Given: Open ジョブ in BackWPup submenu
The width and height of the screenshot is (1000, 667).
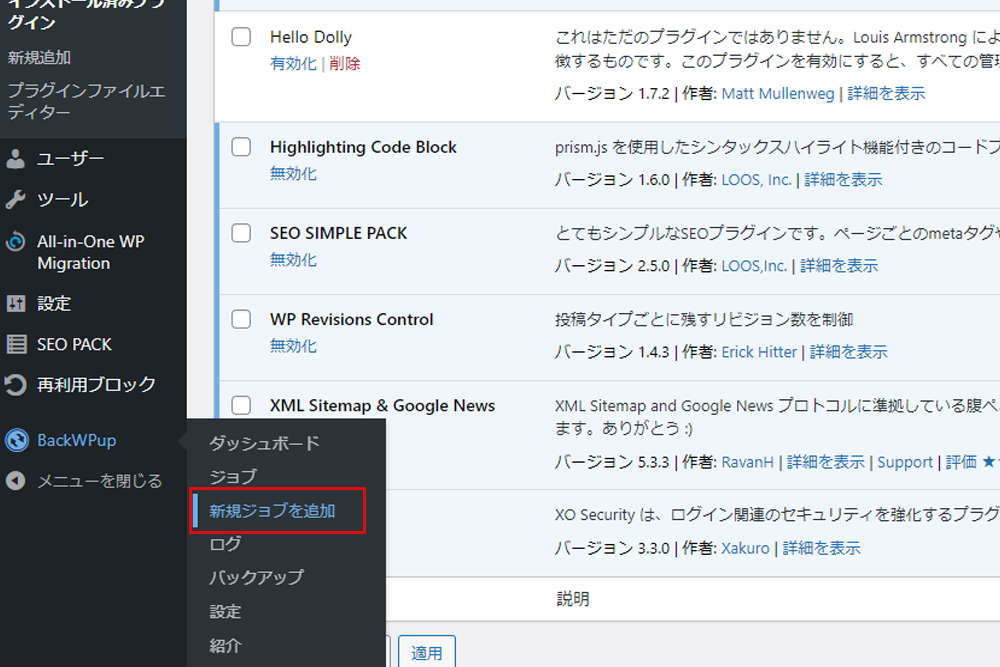Looking at the screenshot, I should coord(233,477).
